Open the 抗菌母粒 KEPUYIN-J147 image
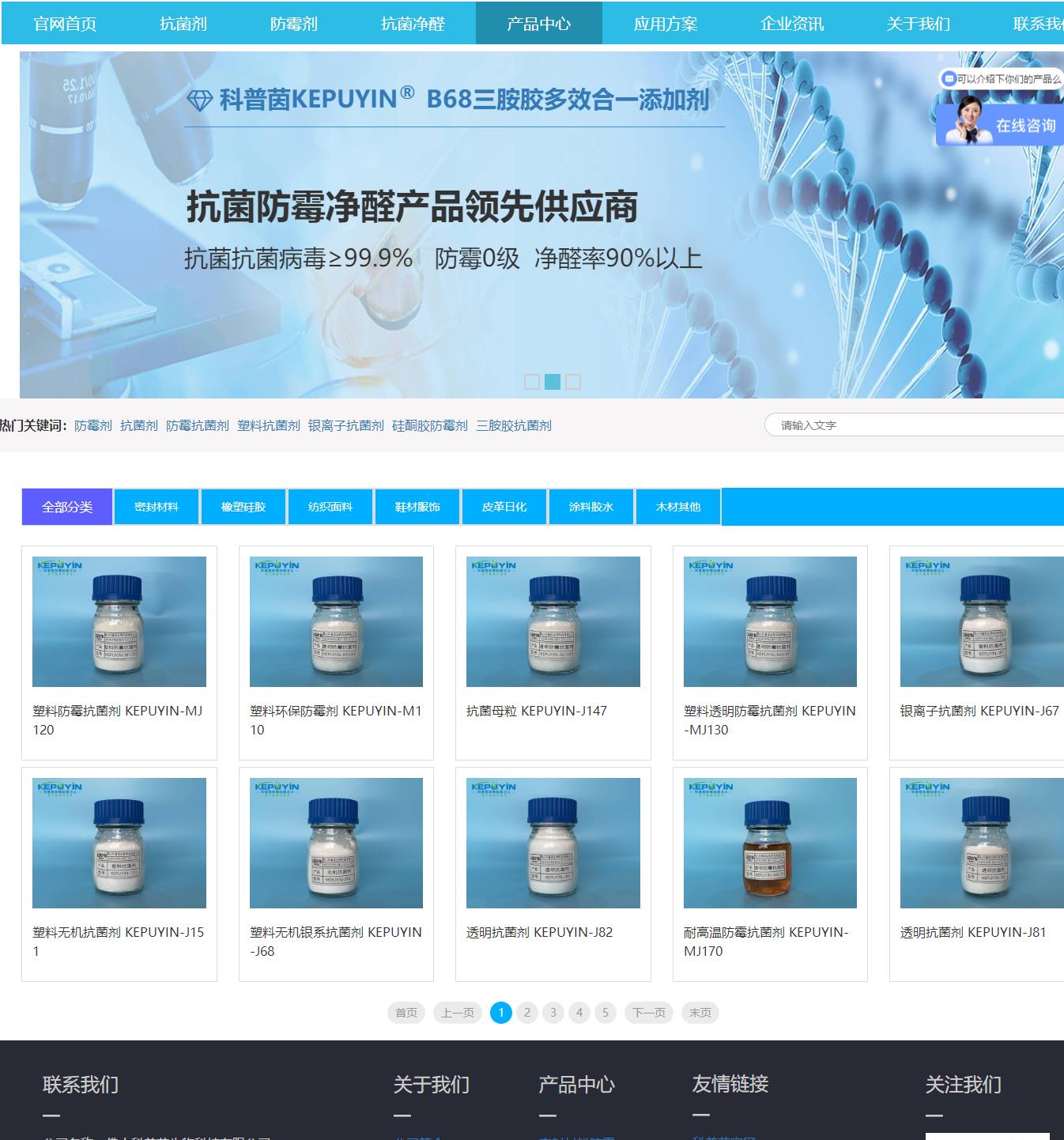This screenshot has height=1140, width=1064. (x=553, y=621)
